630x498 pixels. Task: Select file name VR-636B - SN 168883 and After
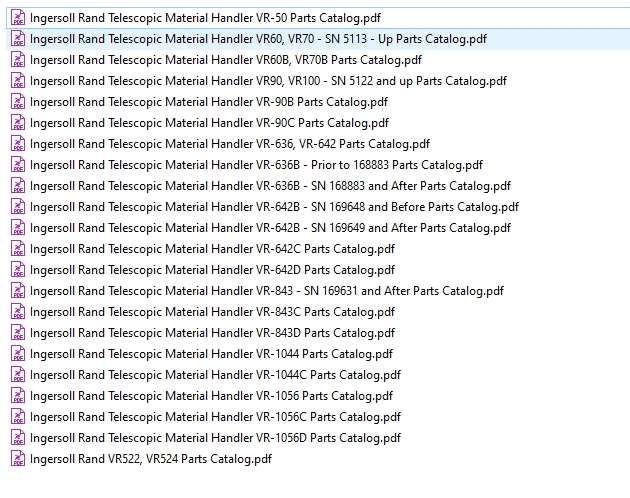pyautogui.click(x=270, y=186)
